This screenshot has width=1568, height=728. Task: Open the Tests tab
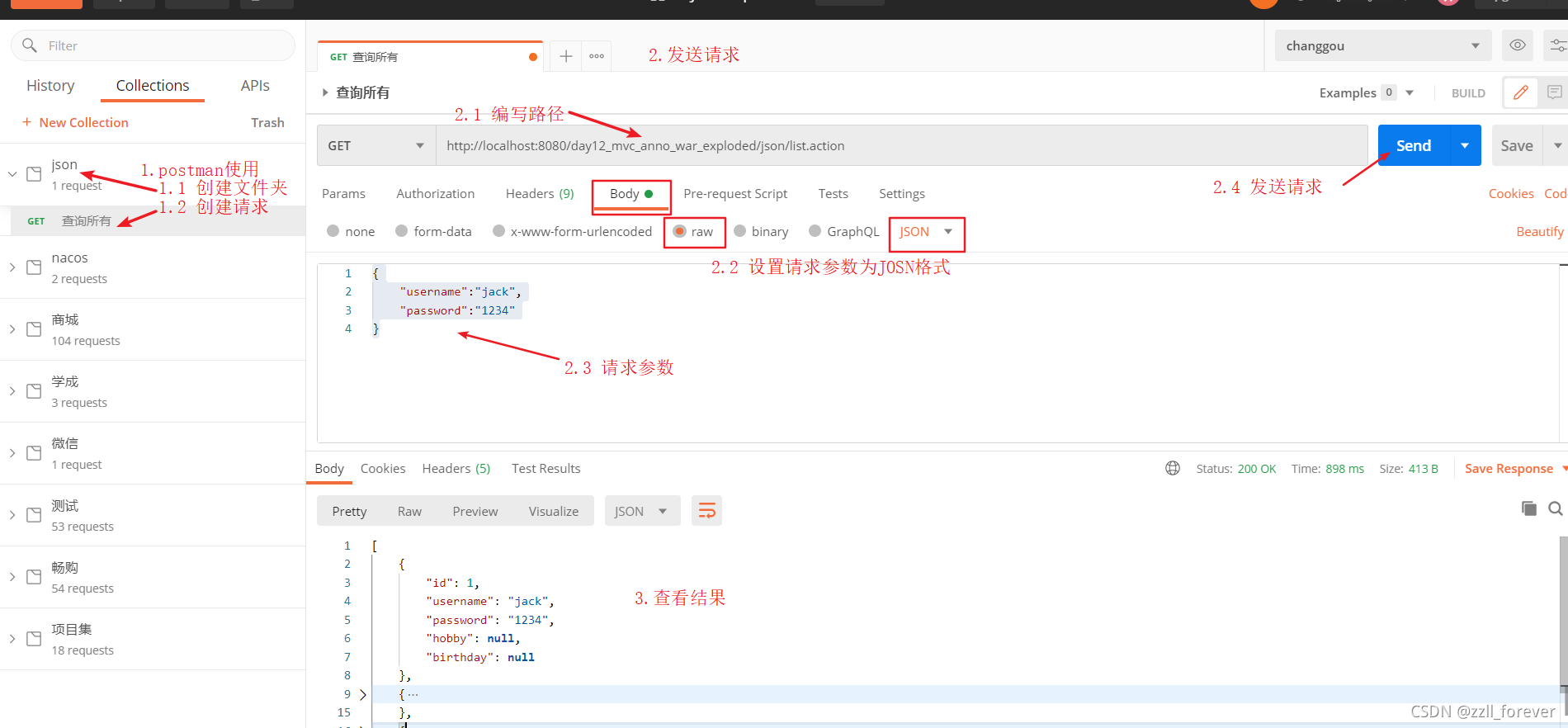(833, 193)
